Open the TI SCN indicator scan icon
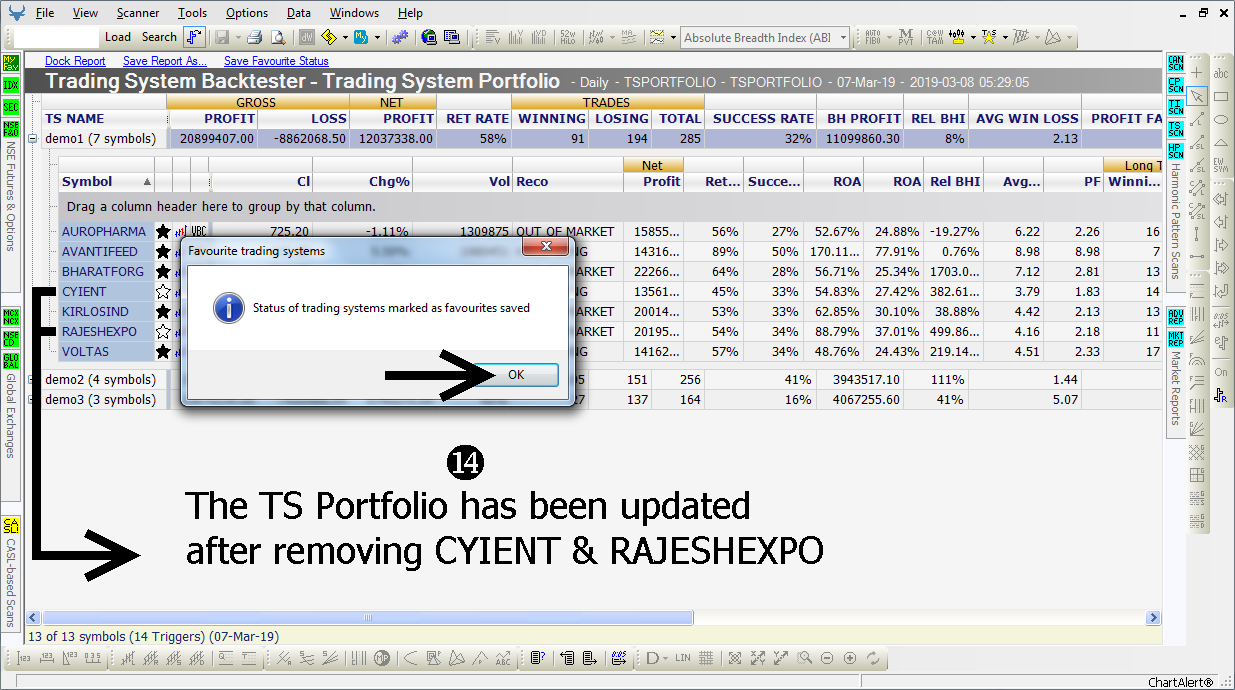Image resolution: width=1235 pixels, height=690 pixels. (x=1176, y=107)
